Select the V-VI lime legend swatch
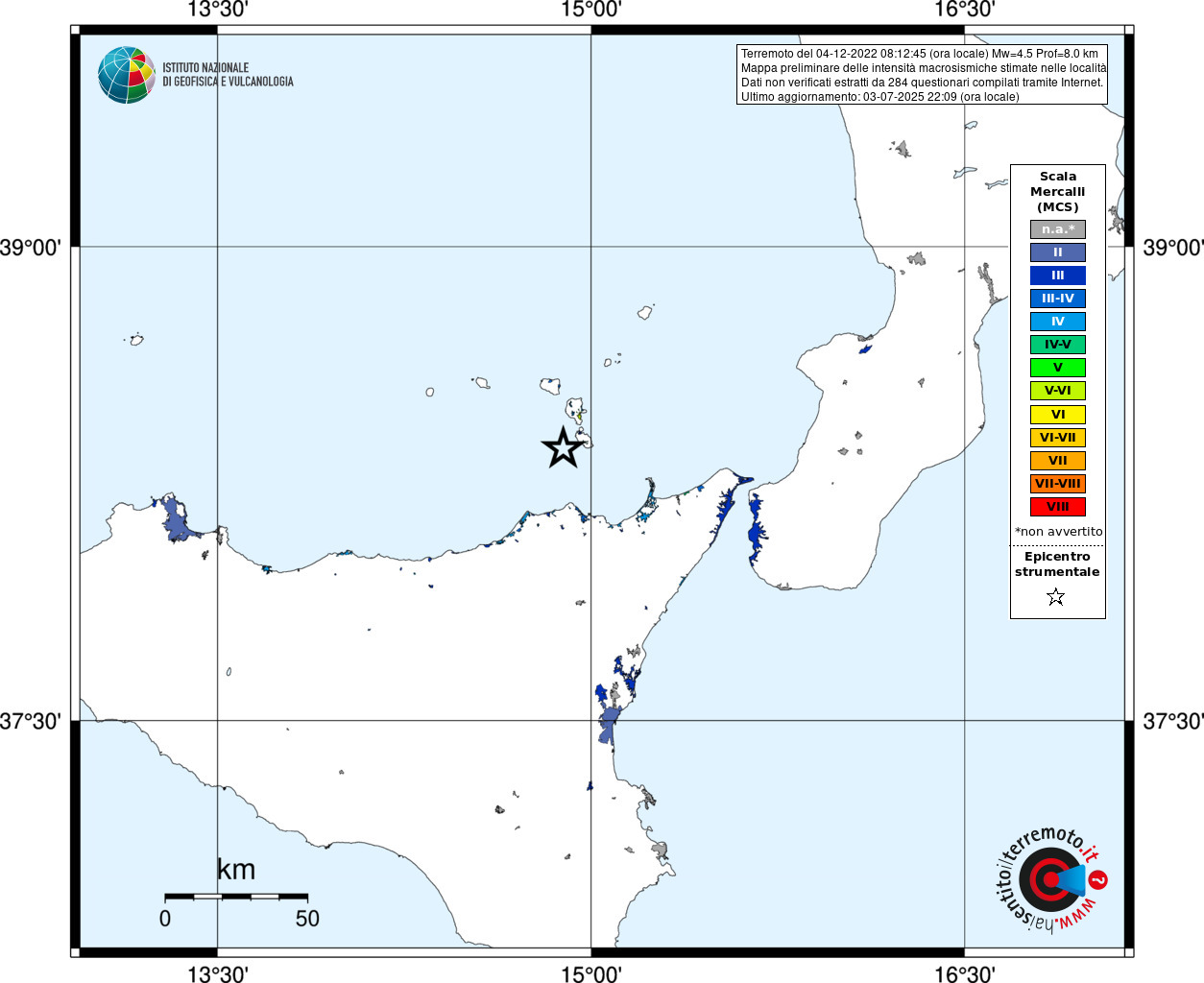This screenshot has height=983, width=1204. tap(1058, 391)
